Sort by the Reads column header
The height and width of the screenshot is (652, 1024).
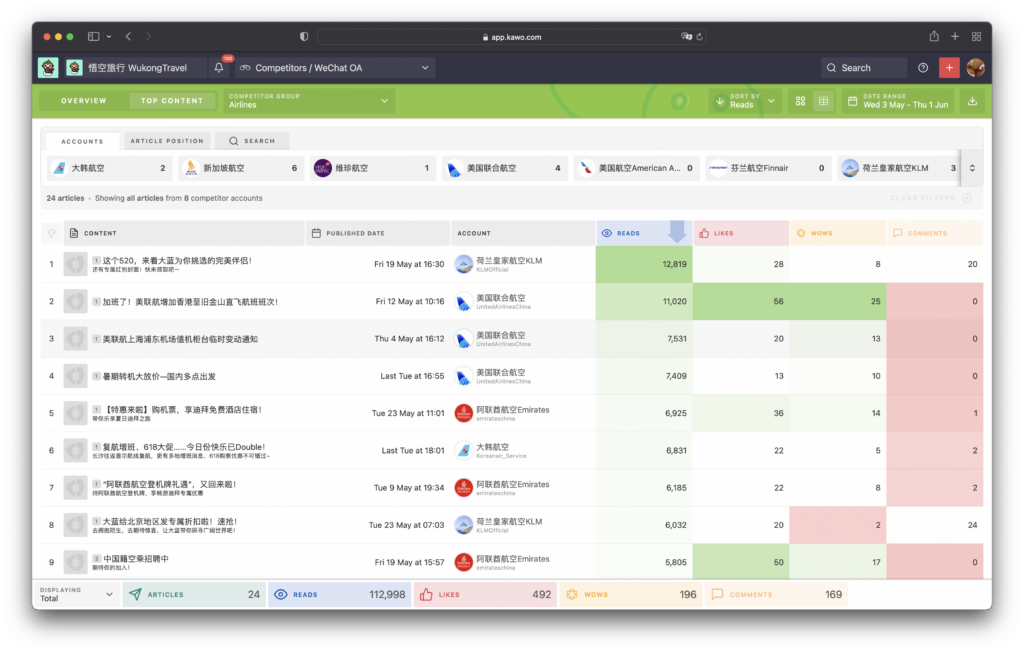point(644,233)
